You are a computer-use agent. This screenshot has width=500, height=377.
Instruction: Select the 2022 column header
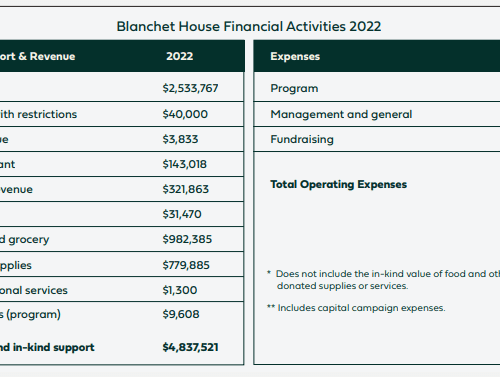point(180,56)
